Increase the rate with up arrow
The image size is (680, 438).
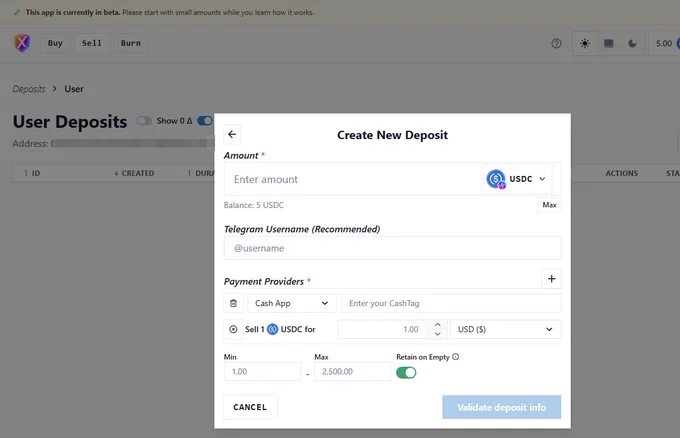437,324
